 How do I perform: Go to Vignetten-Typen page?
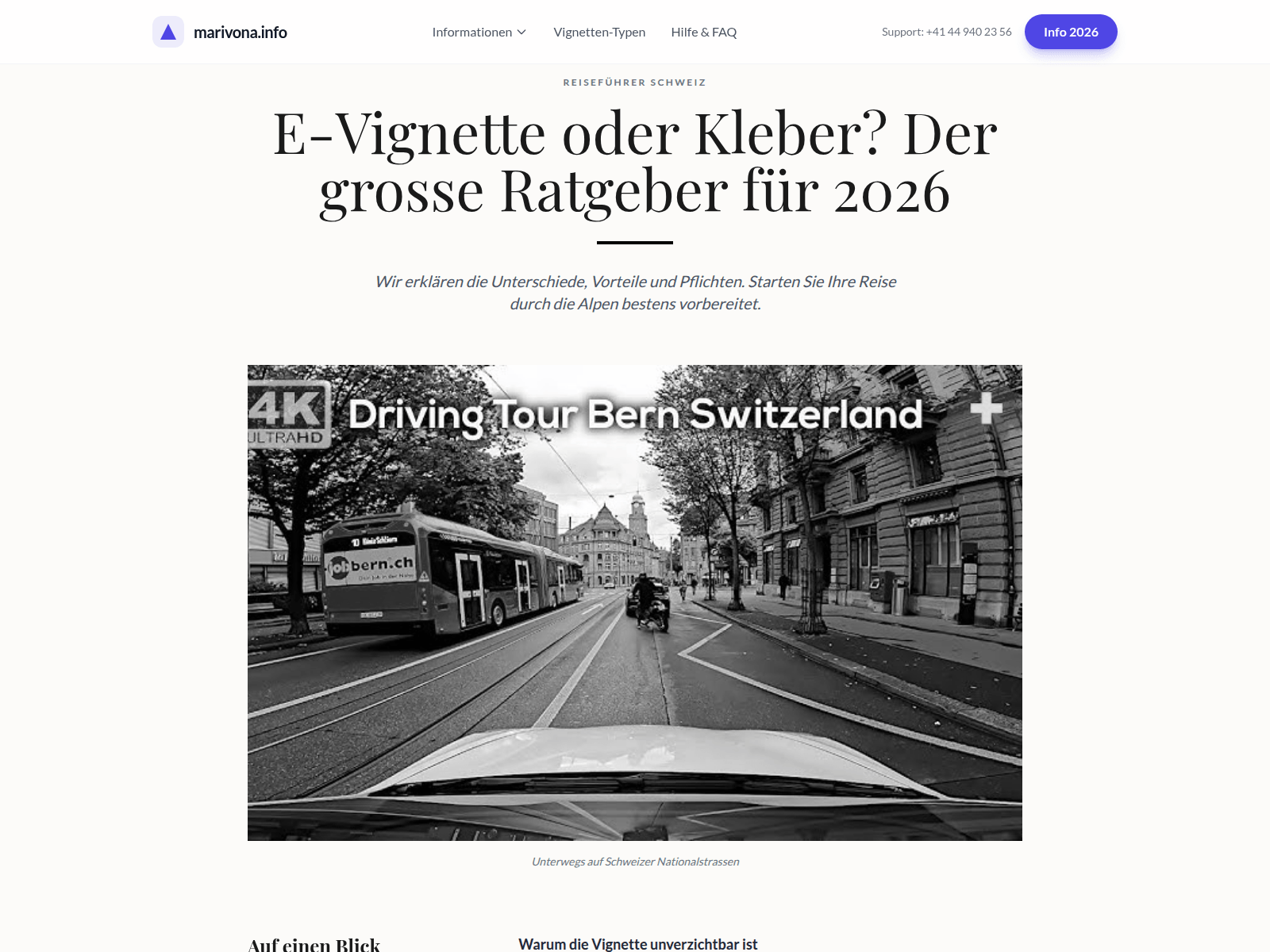pyautogui.click(x=599, y=33)
